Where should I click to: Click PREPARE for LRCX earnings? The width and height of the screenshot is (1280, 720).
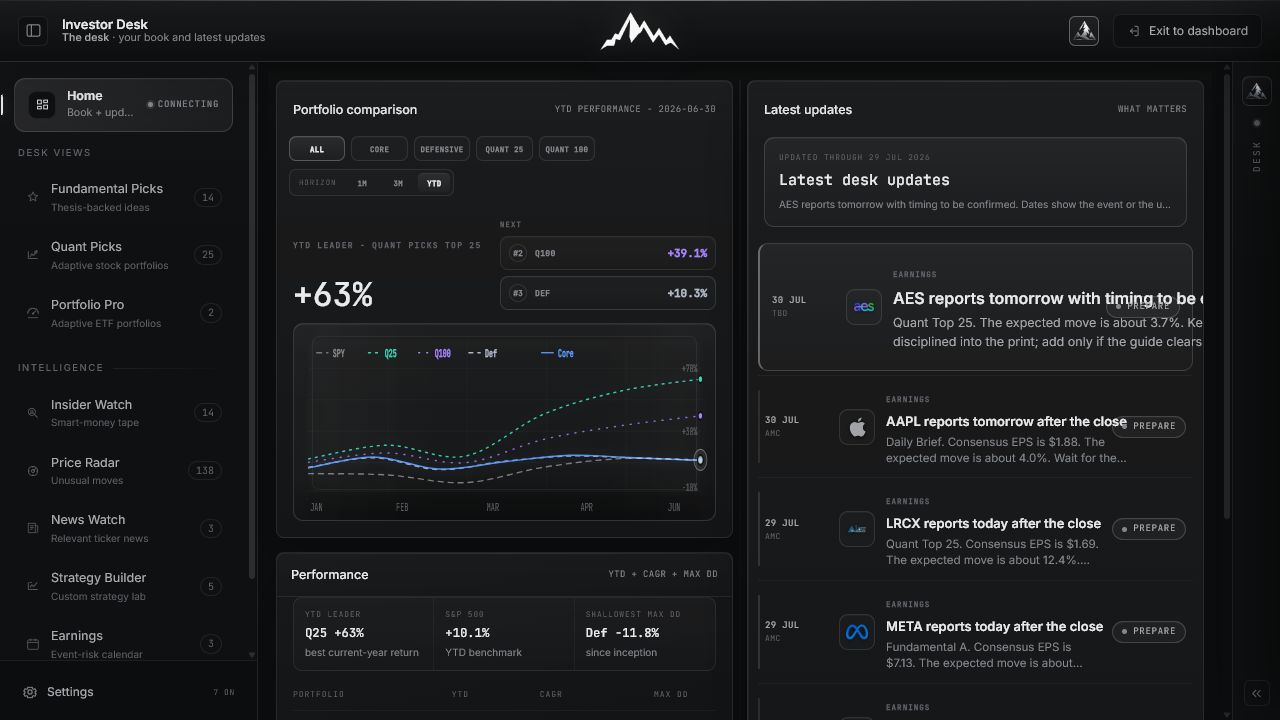[1149, 528]
